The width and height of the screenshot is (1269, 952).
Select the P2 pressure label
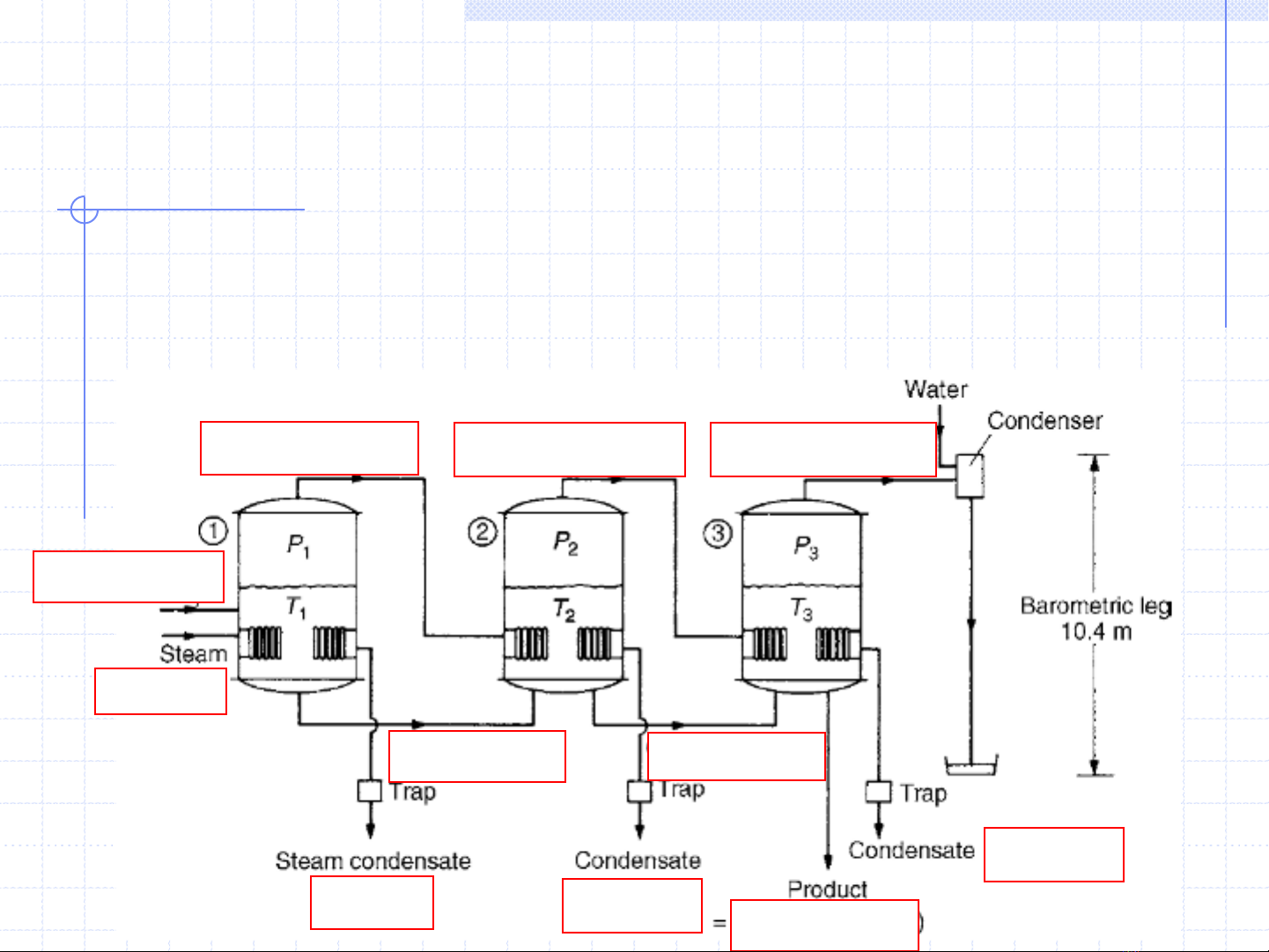pos(565,542)
